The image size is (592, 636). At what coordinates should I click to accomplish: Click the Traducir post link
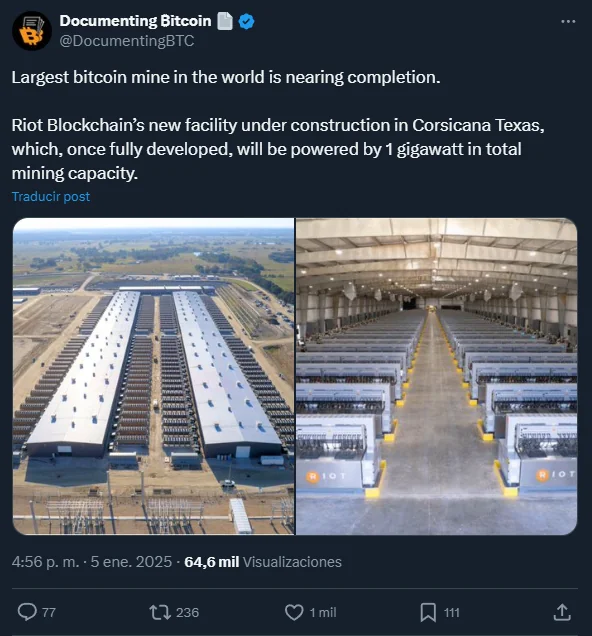point(51,196)
